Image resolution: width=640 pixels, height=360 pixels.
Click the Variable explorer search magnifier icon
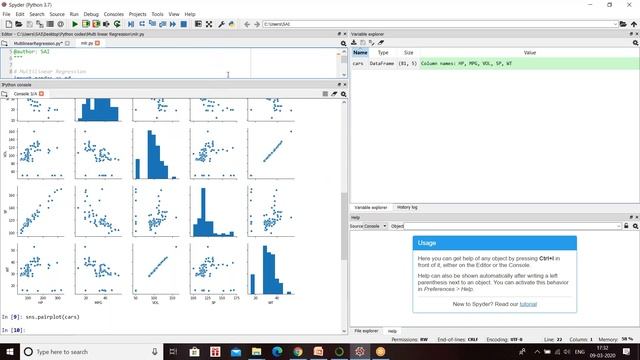pos(636,42)
